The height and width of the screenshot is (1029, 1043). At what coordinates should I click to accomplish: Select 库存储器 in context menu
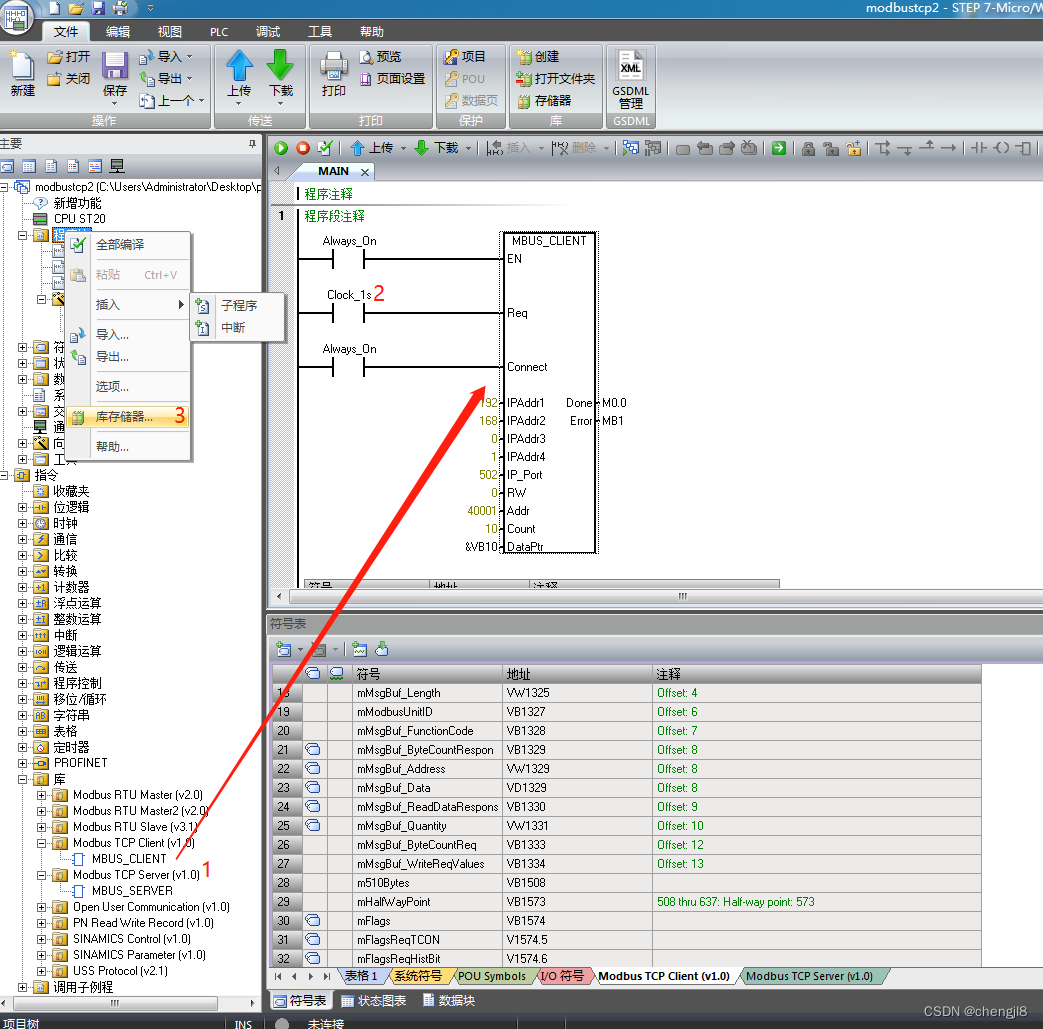click(127, 417)
